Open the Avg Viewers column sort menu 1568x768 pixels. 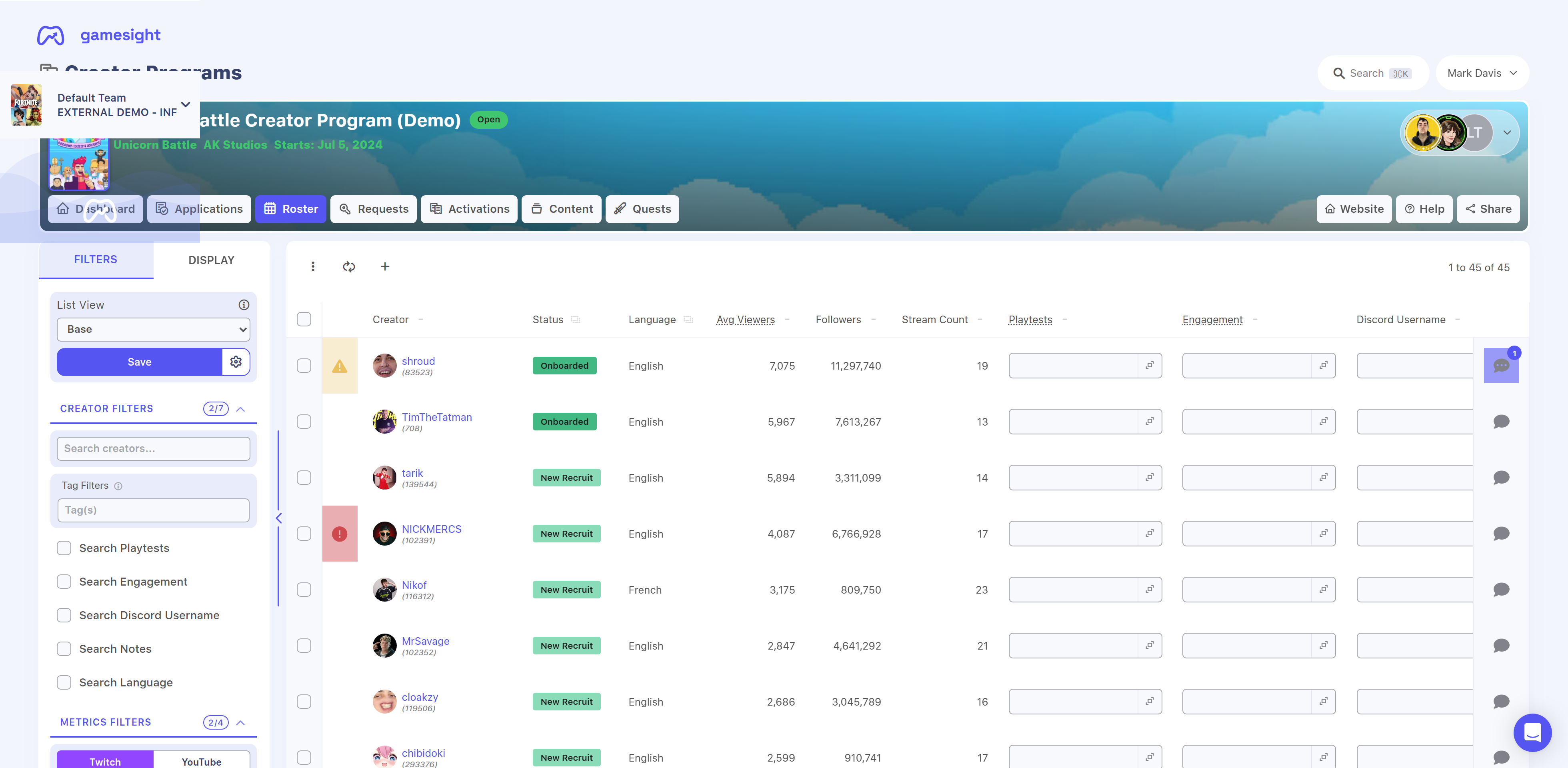pyautogui.click(x=787, y=320)
